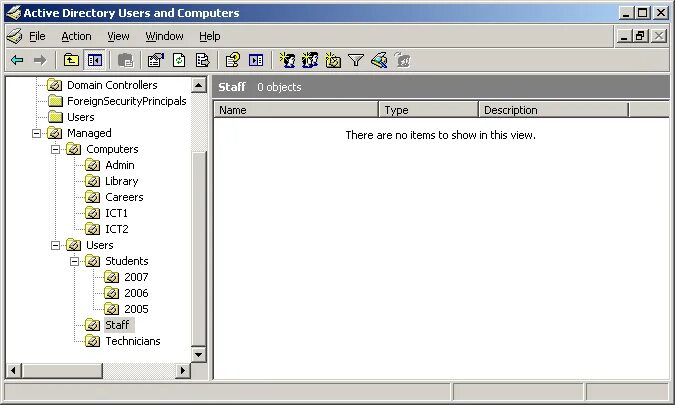Click the tree horizontal scrollbar thumb

tap(62, 370)
